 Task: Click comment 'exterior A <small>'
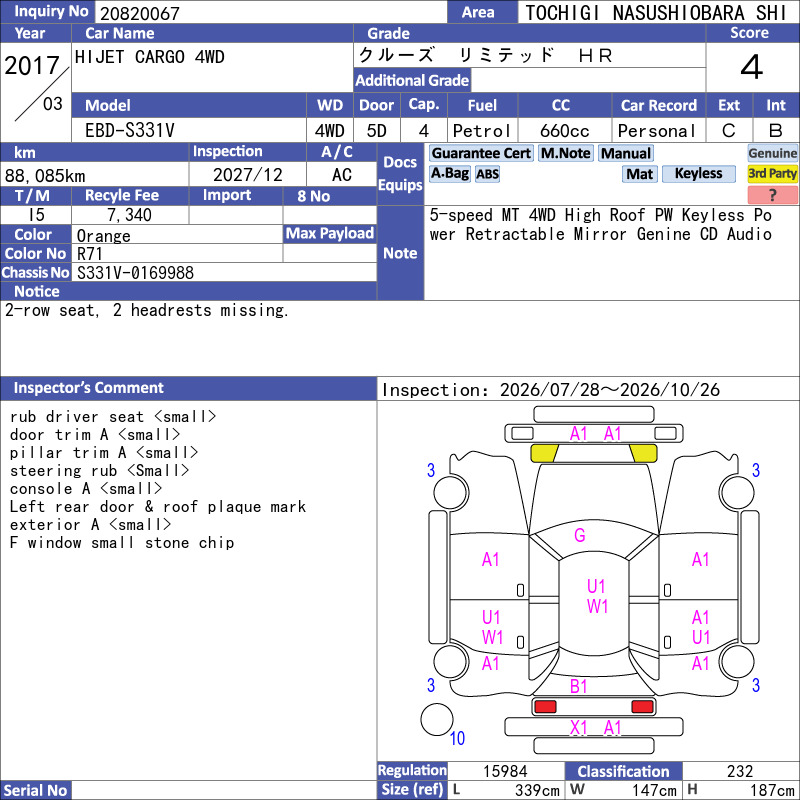click(x=90, y=524)
